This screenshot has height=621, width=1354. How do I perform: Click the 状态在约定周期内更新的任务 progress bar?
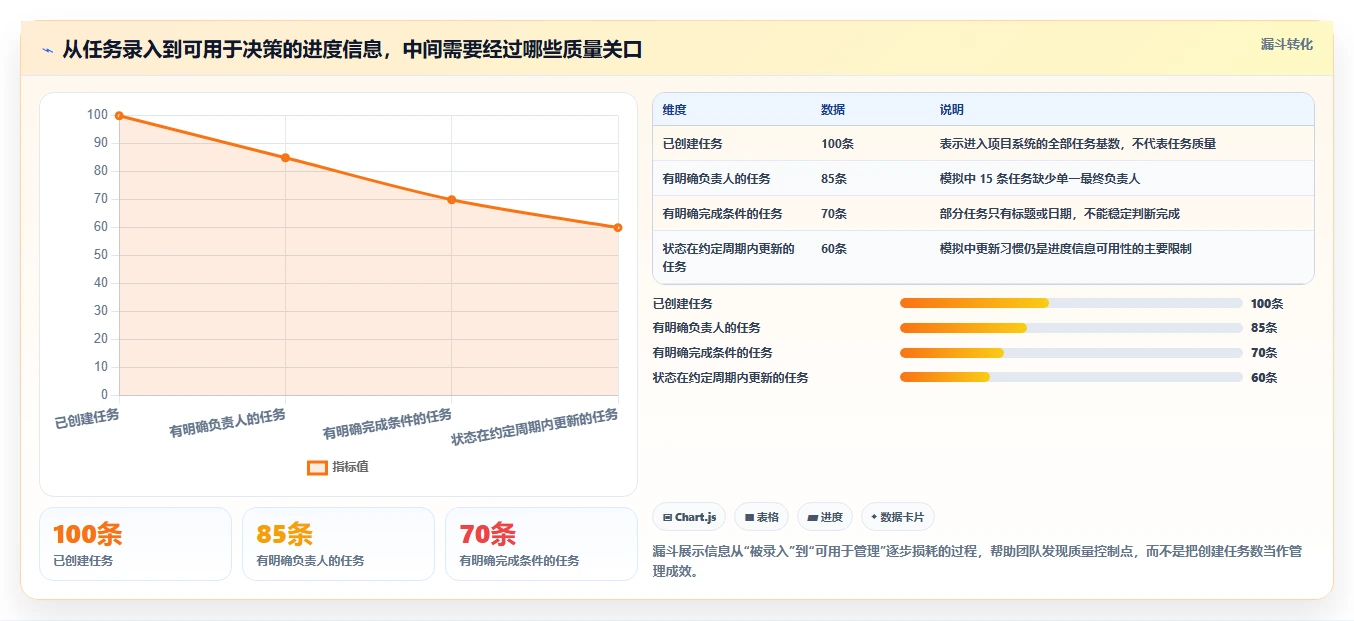[x=1071, y=378]
